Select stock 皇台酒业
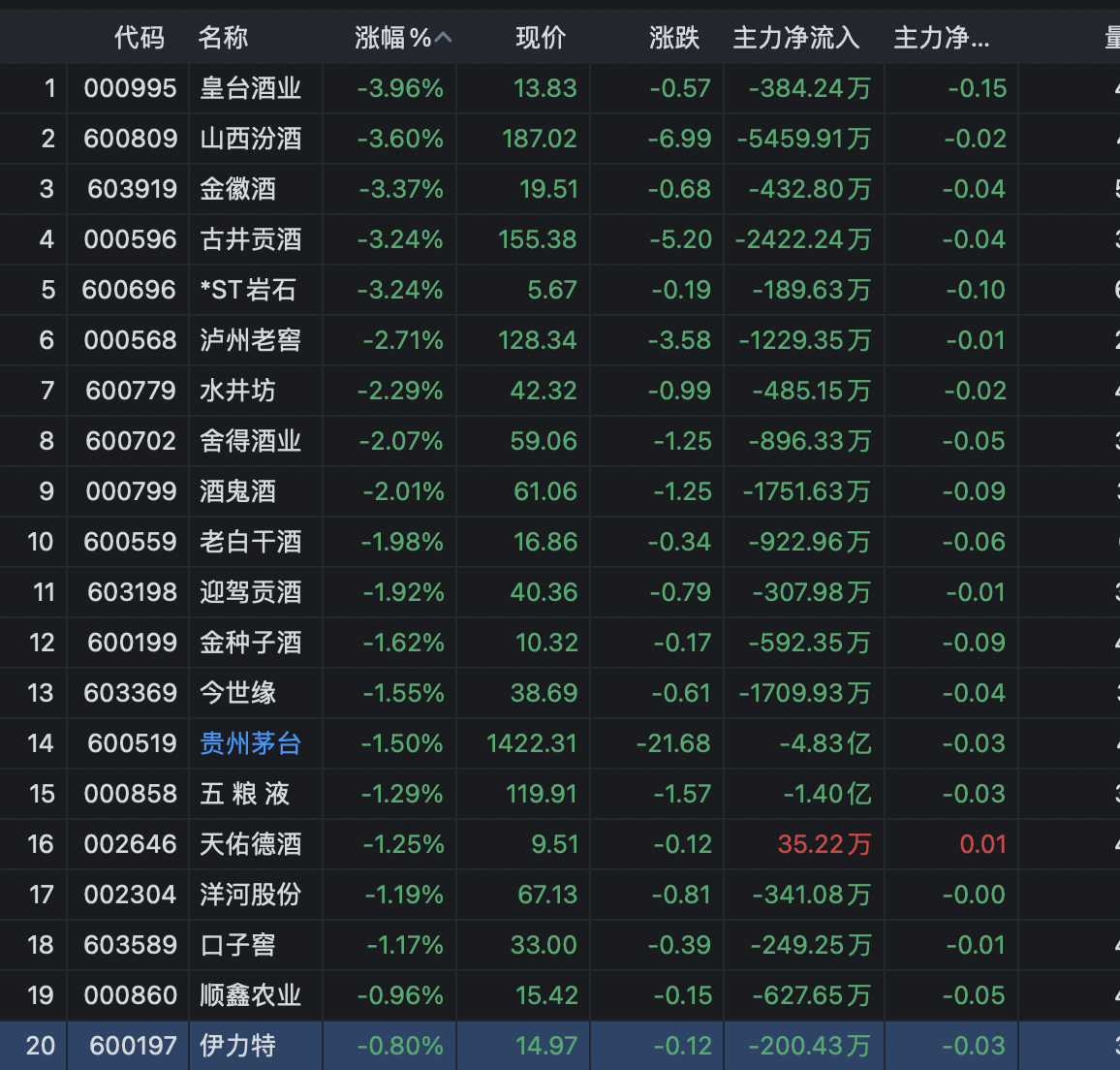1120x1070 pixels. (251, 88)
